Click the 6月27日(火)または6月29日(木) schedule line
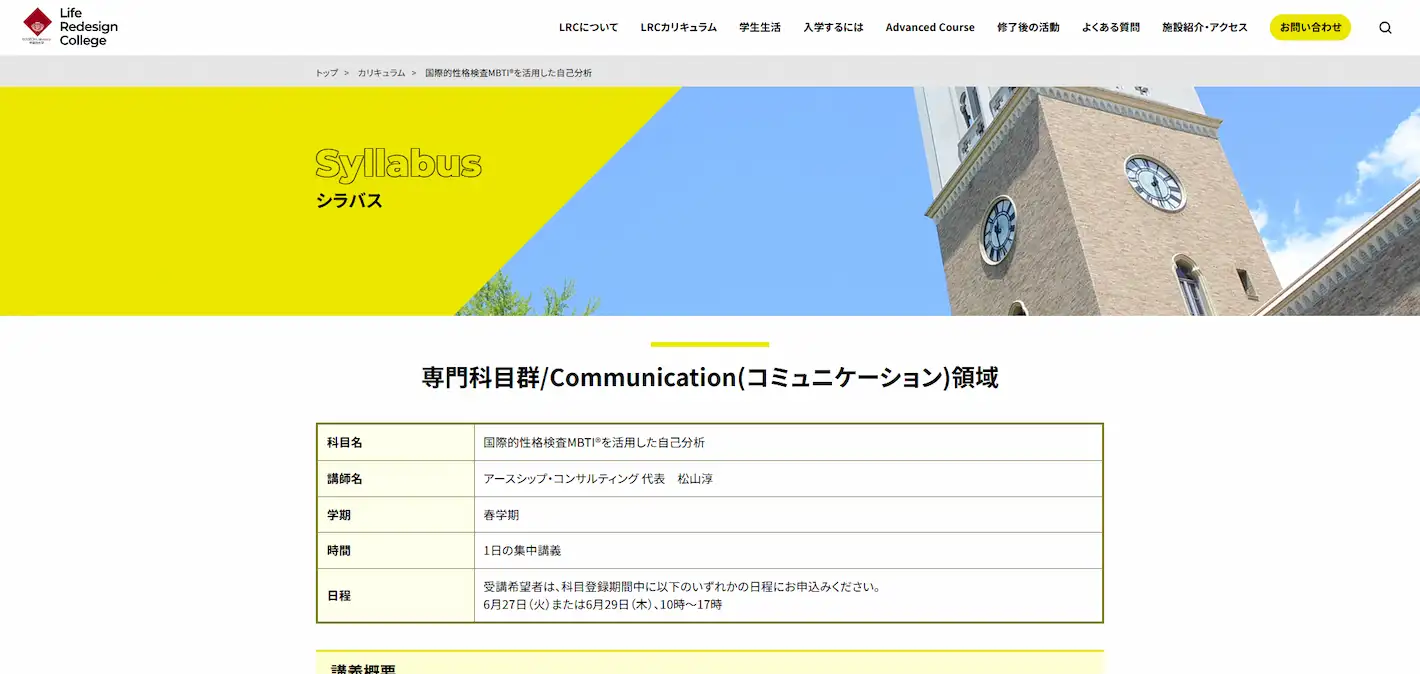 pos(602,605)
